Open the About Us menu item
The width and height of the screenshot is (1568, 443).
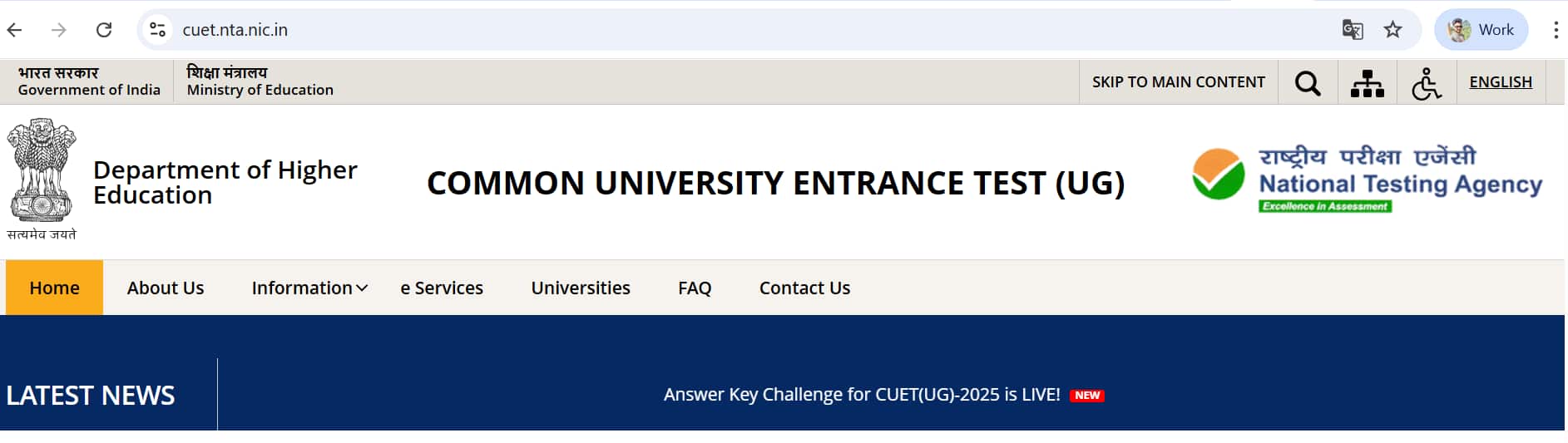coord(166,288)
